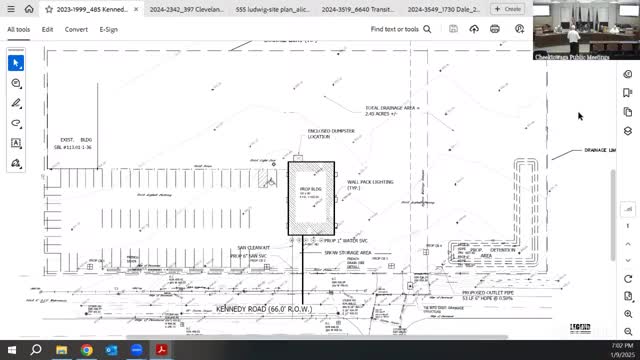
Task: Click the share with others icon
Action: (x=519, y=29)
